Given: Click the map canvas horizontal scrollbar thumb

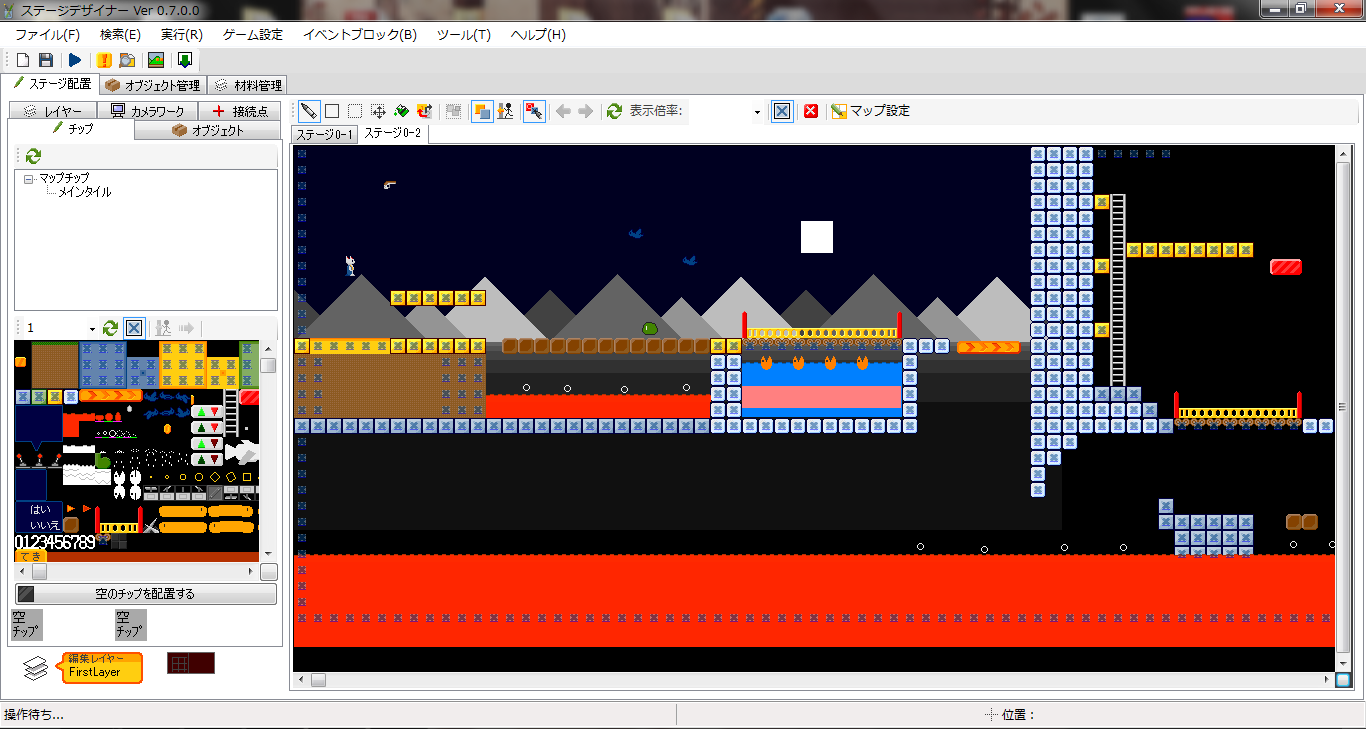Looking at the screenshot, I should point(318,680).
